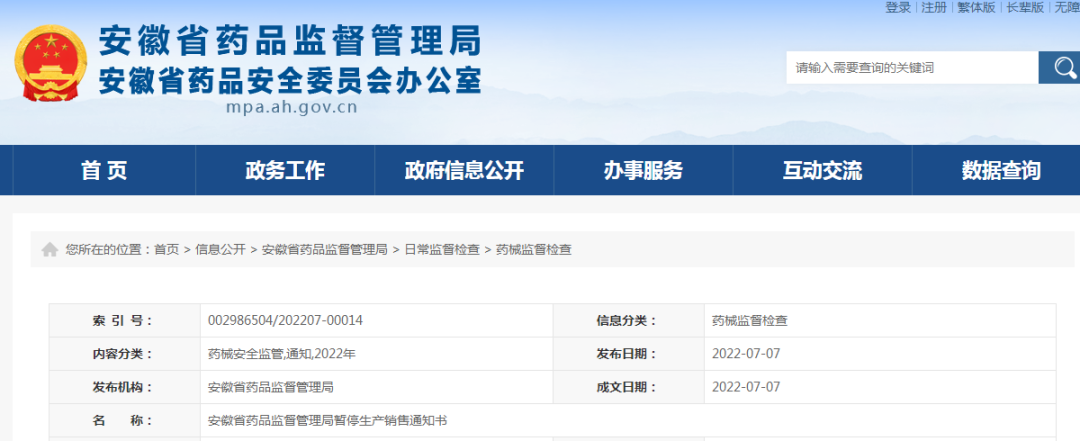The height and width of the screenshot is (441, 1080).
Task: Click 首页 in the breadcrumb path
Action: tap(166, 249)
